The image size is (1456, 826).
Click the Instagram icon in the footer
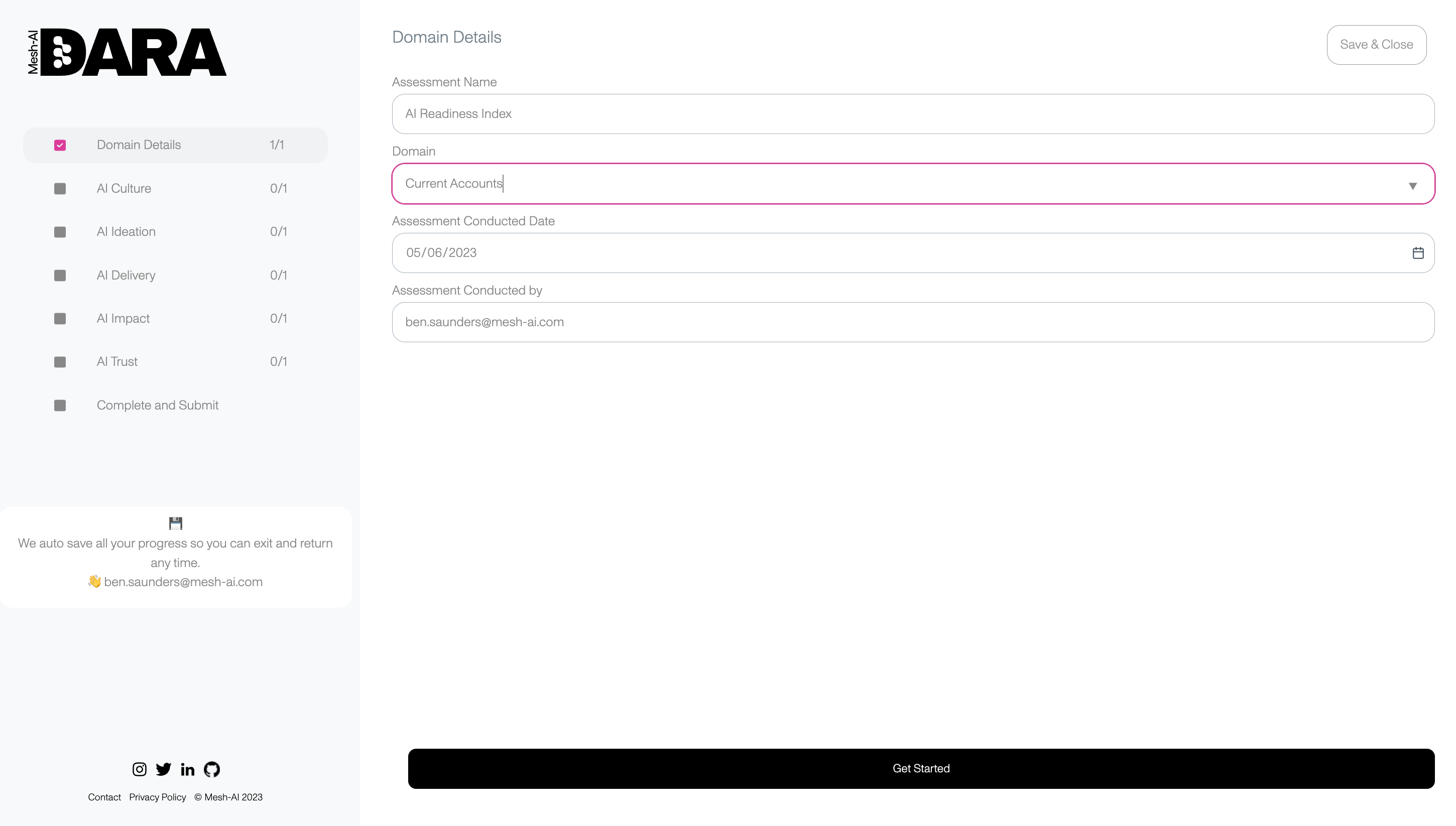[139, 769]
